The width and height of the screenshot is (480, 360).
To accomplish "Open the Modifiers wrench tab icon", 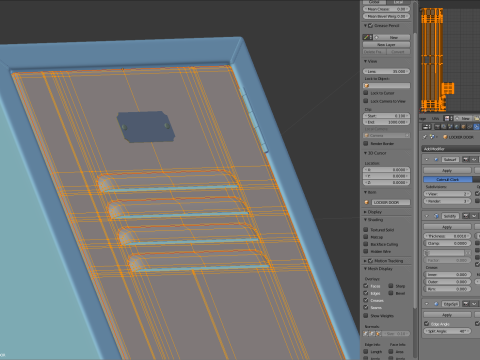I will (476, 127).
